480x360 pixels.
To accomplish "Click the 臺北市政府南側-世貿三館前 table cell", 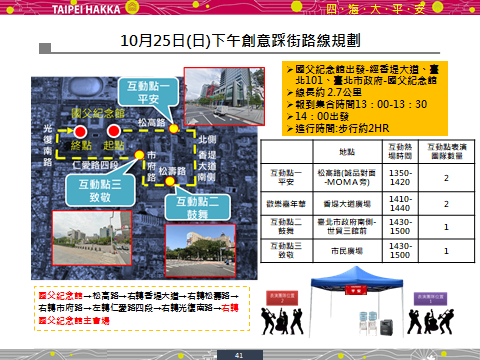I will (x=347, y=226).
